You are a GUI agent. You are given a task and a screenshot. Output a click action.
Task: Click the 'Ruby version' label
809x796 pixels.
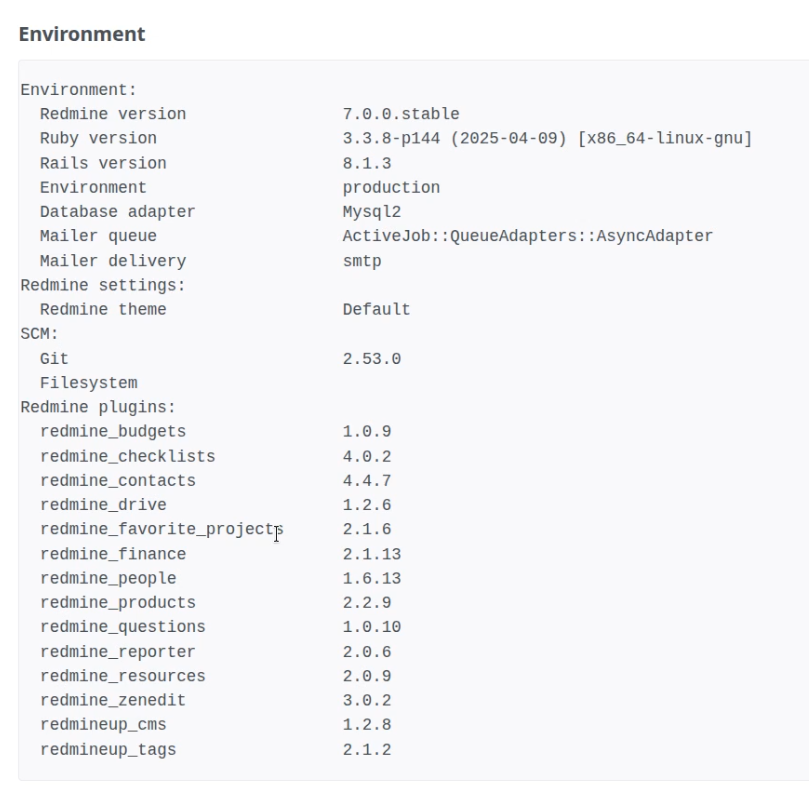(98, 138)
